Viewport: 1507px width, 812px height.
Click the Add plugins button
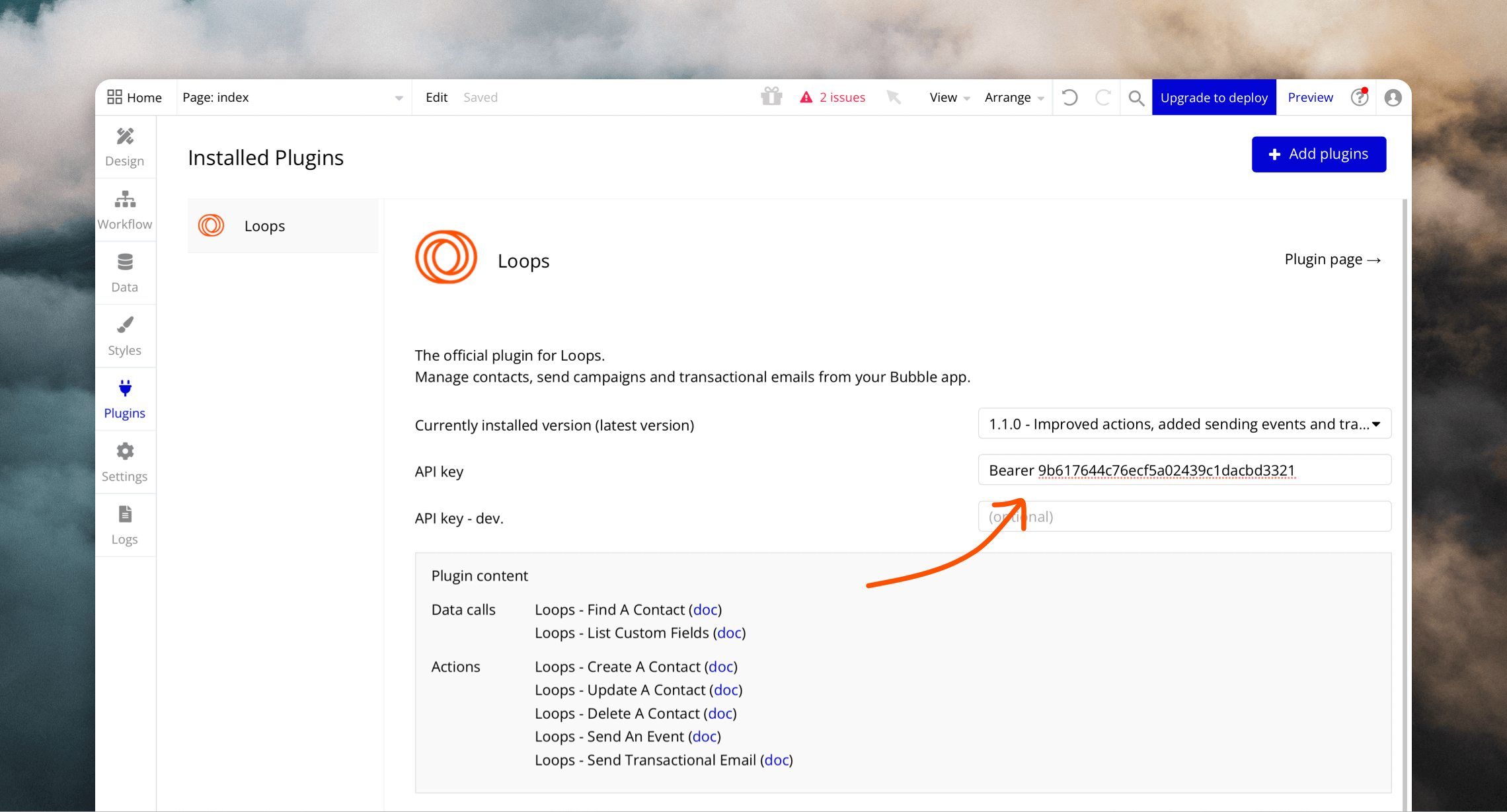(1319, 154)
